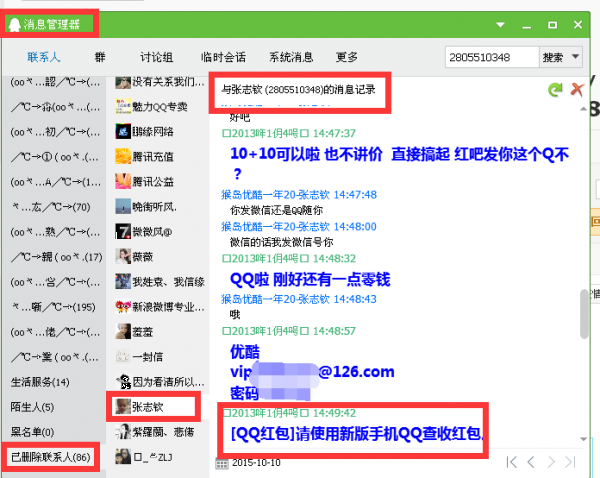This screenshot has width=600, height=478.
Task: Click the avatar of 微微风@
Action: click(123, 232)
